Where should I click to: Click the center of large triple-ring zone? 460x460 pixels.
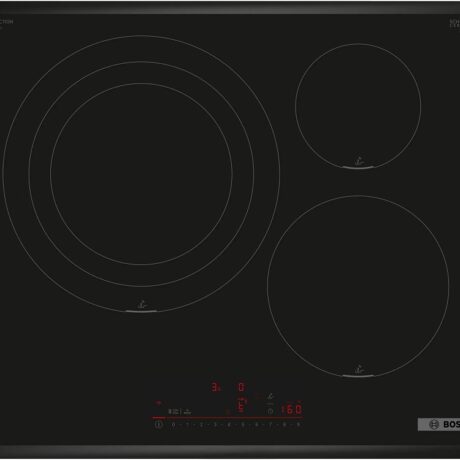pyautogui.click(x=141, y=174)
